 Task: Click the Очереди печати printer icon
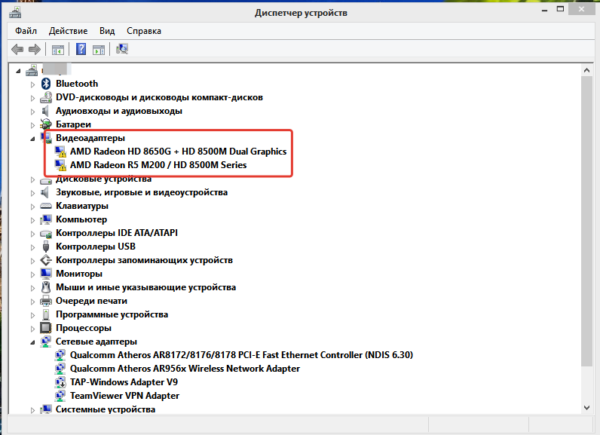point(46,301)
